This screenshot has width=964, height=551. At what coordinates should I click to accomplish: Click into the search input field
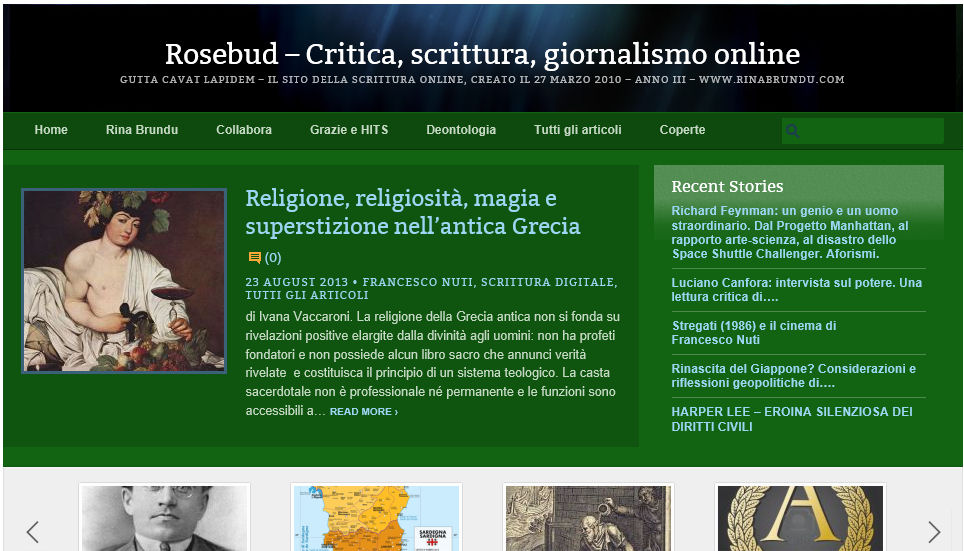(870, 131)
